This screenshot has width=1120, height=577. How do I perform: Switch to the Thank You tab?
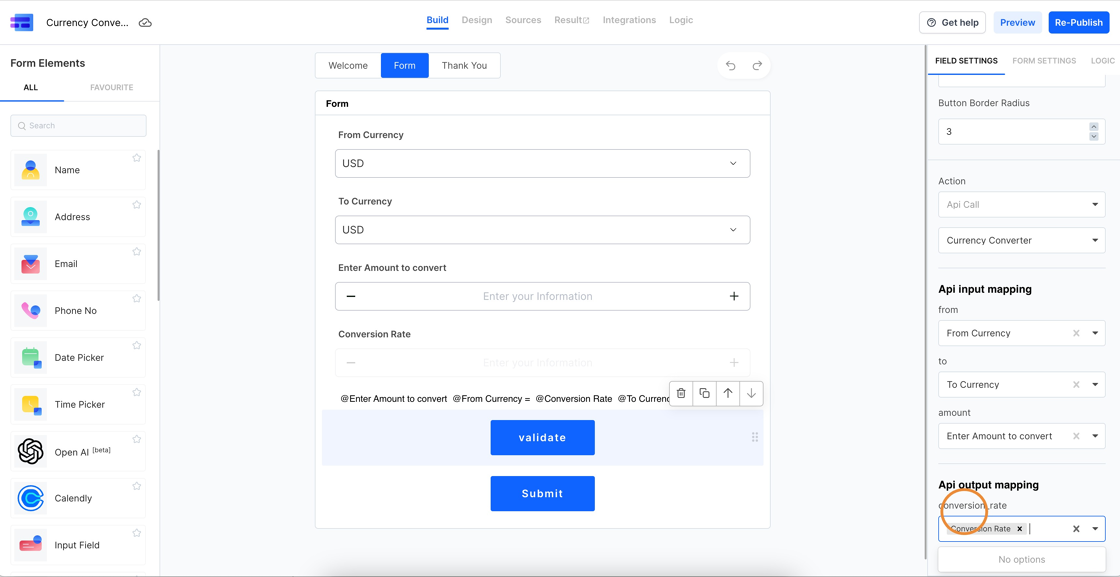tap(464, 65)
